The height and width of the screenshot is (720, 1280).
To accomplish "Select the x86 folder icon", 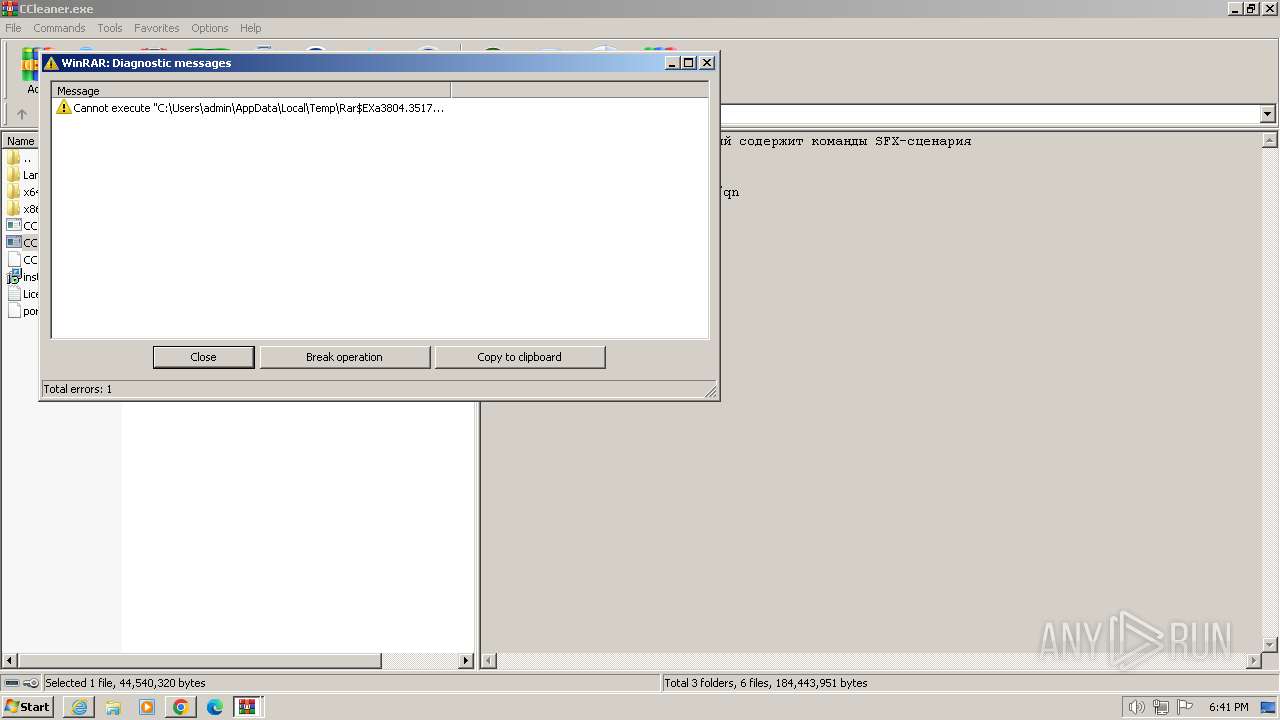I will [13, 209].
